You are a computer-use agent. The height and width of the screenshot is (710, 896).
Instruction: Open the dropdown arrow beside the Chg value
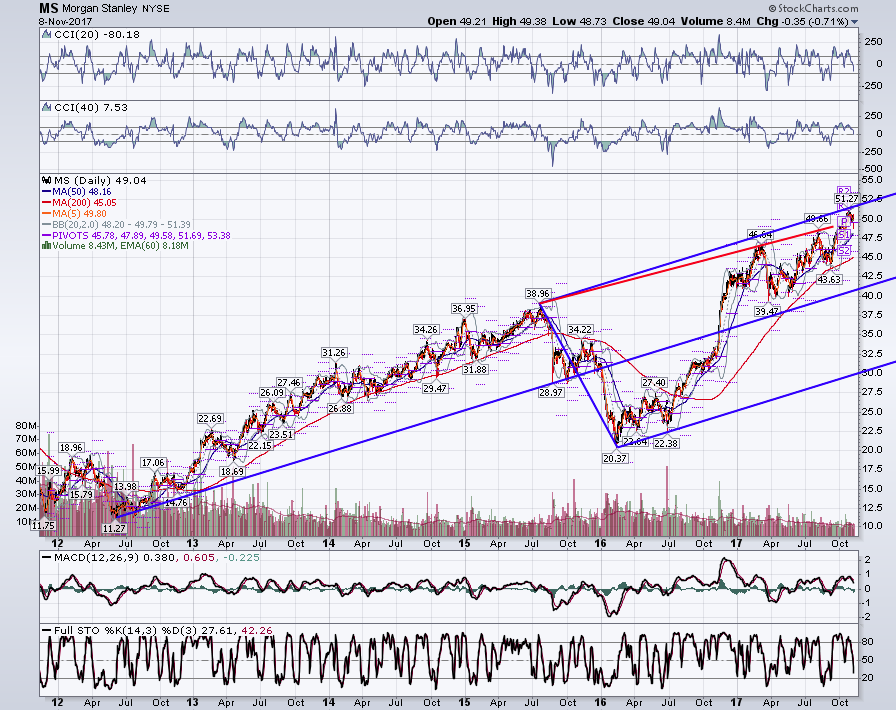pos(854,22)
